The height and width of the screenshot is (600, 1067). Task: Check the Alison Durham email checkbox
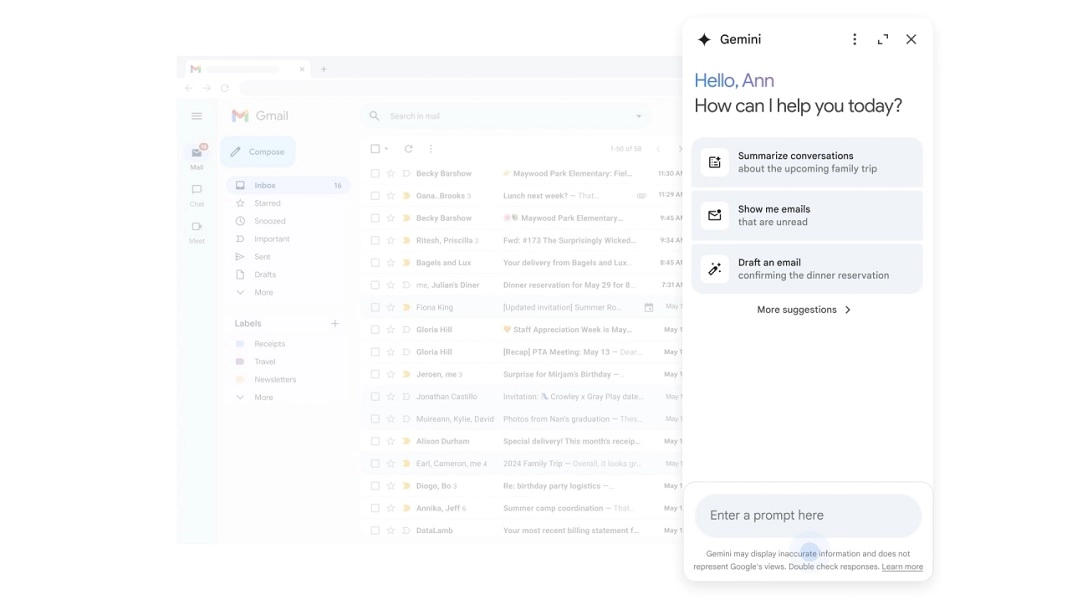tap(375, 441)
